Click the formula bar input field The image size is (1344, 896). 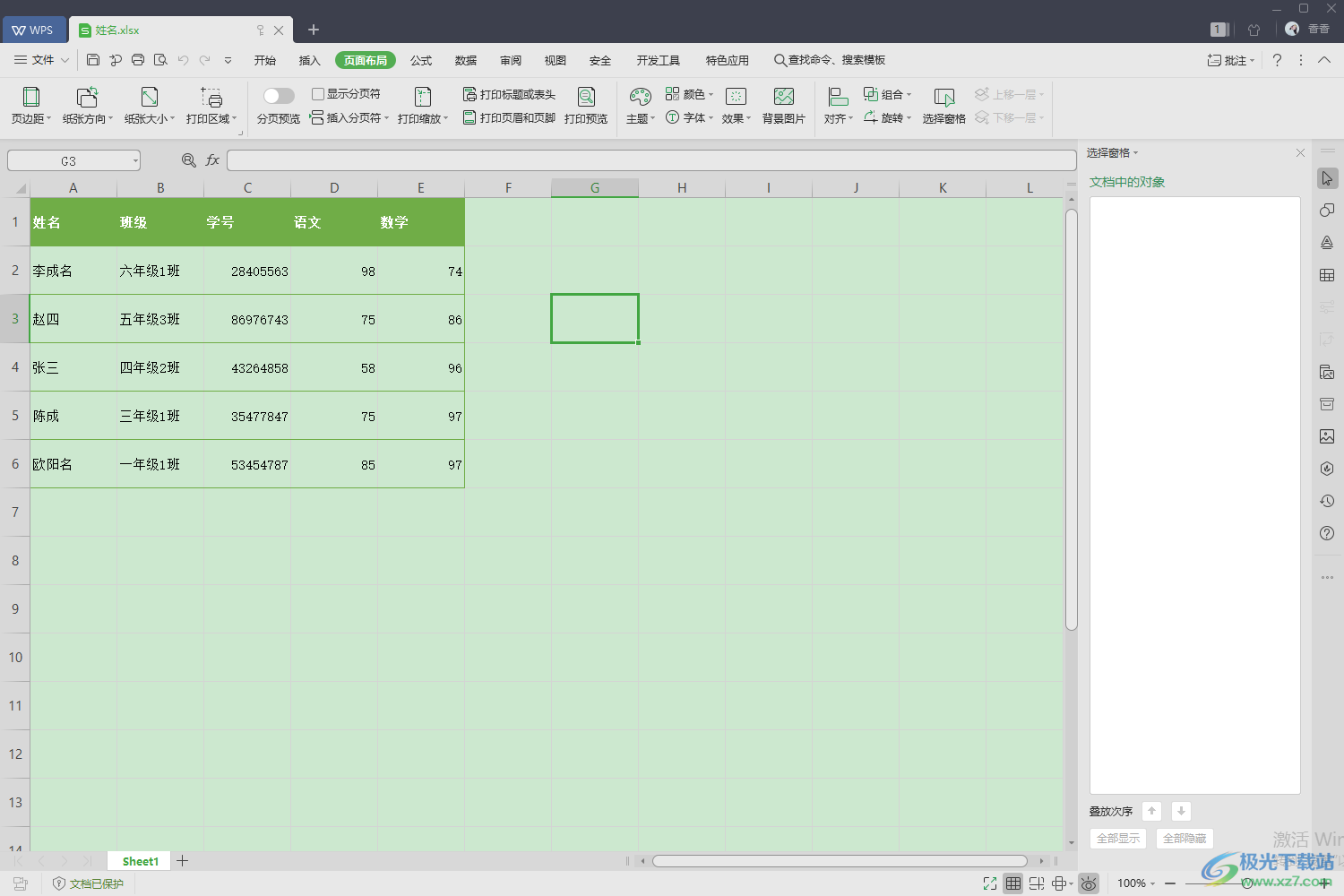[651, 160]
